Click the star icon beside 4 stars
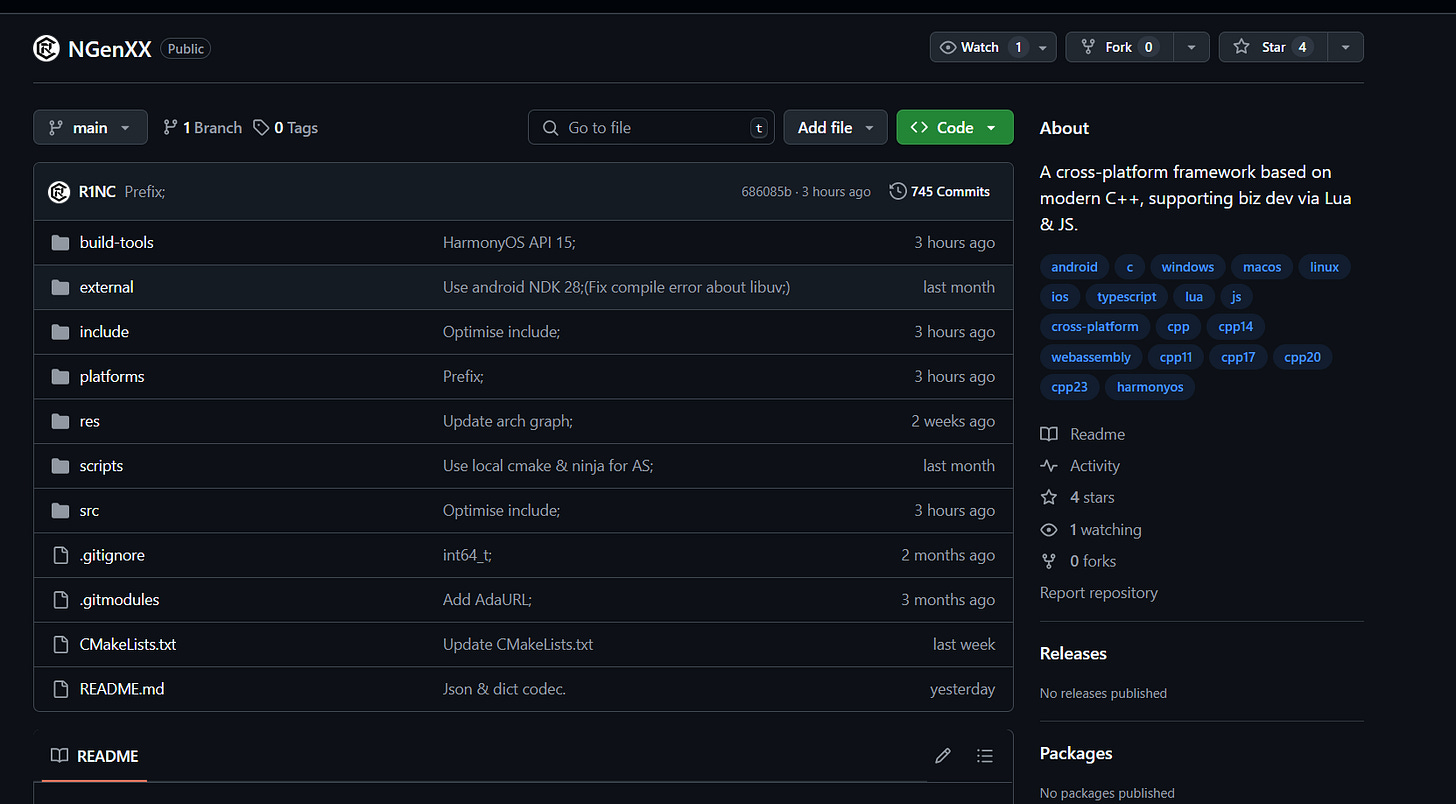This screenshot has height=804, width=1456. [1049, 497]
